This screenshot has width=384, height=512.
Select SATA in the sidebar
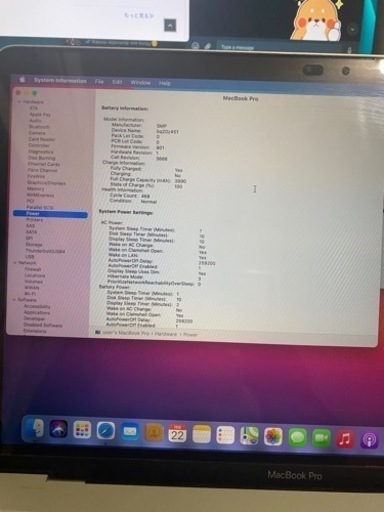tap(31, 232)
